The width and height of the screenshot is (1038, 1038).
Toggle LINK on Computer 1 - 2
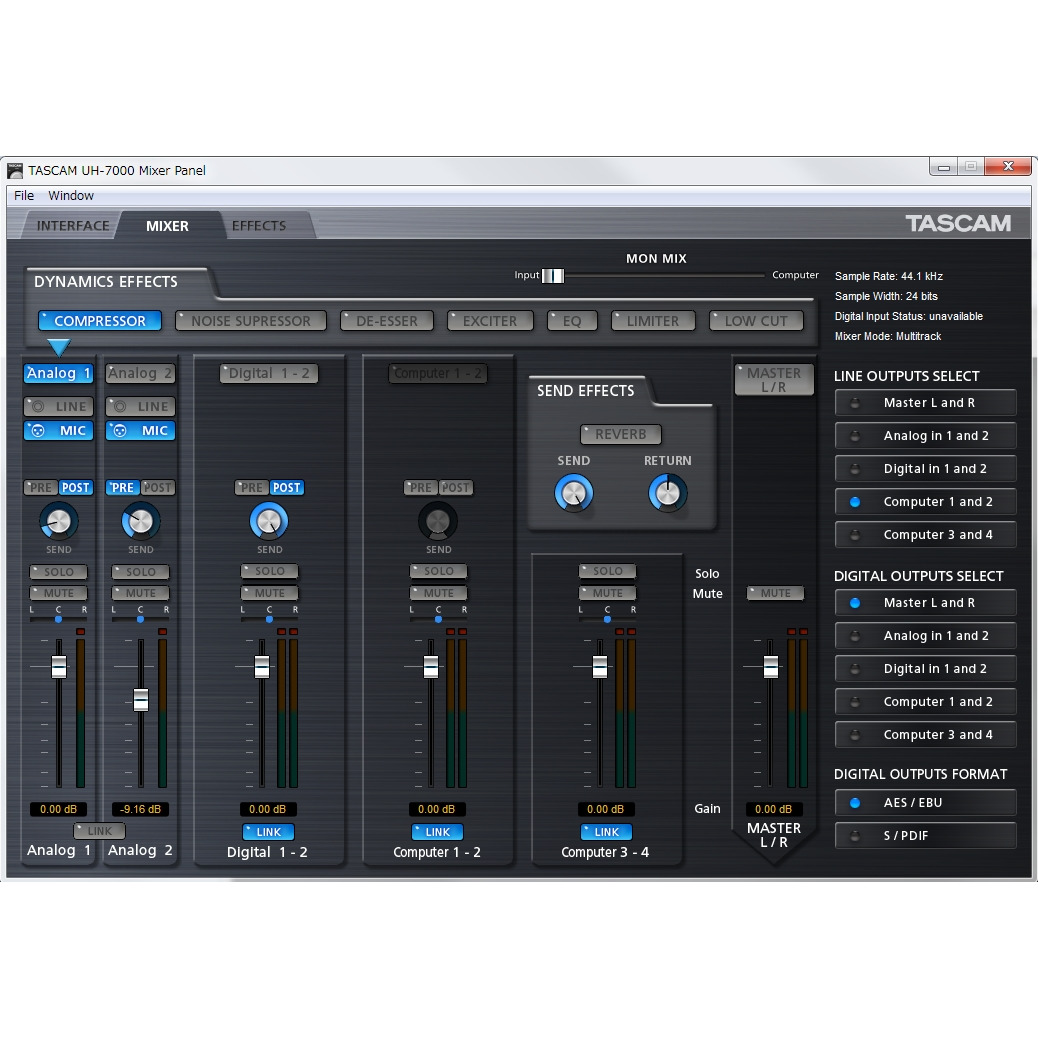(438, 832)
